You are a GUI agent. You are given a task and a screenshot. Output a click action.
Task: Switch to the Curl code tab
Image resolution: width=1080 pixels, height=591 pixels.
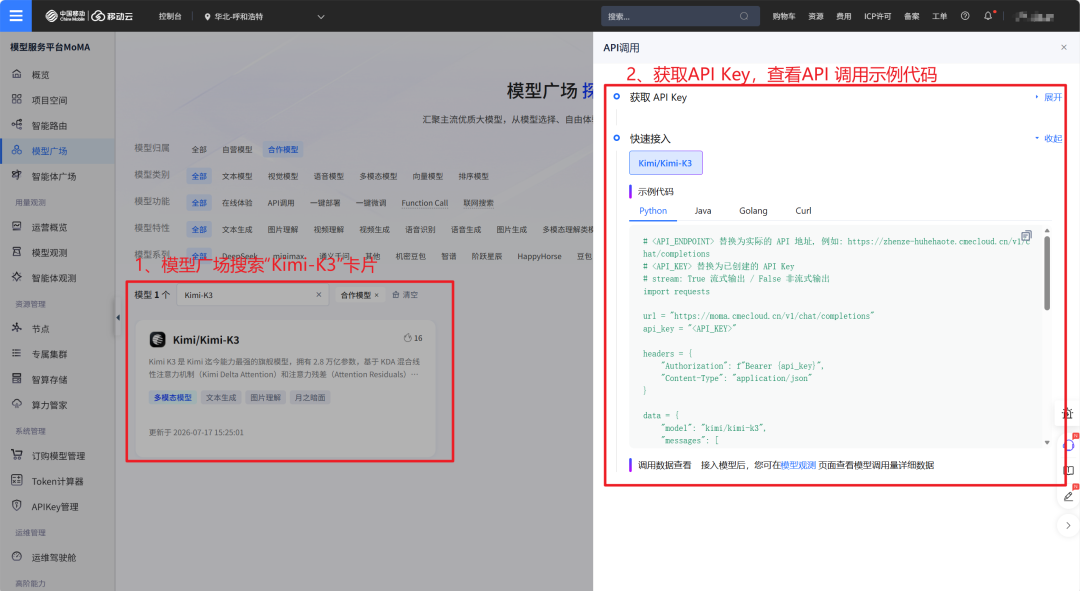pyautogui.click(x=803, y=211)
